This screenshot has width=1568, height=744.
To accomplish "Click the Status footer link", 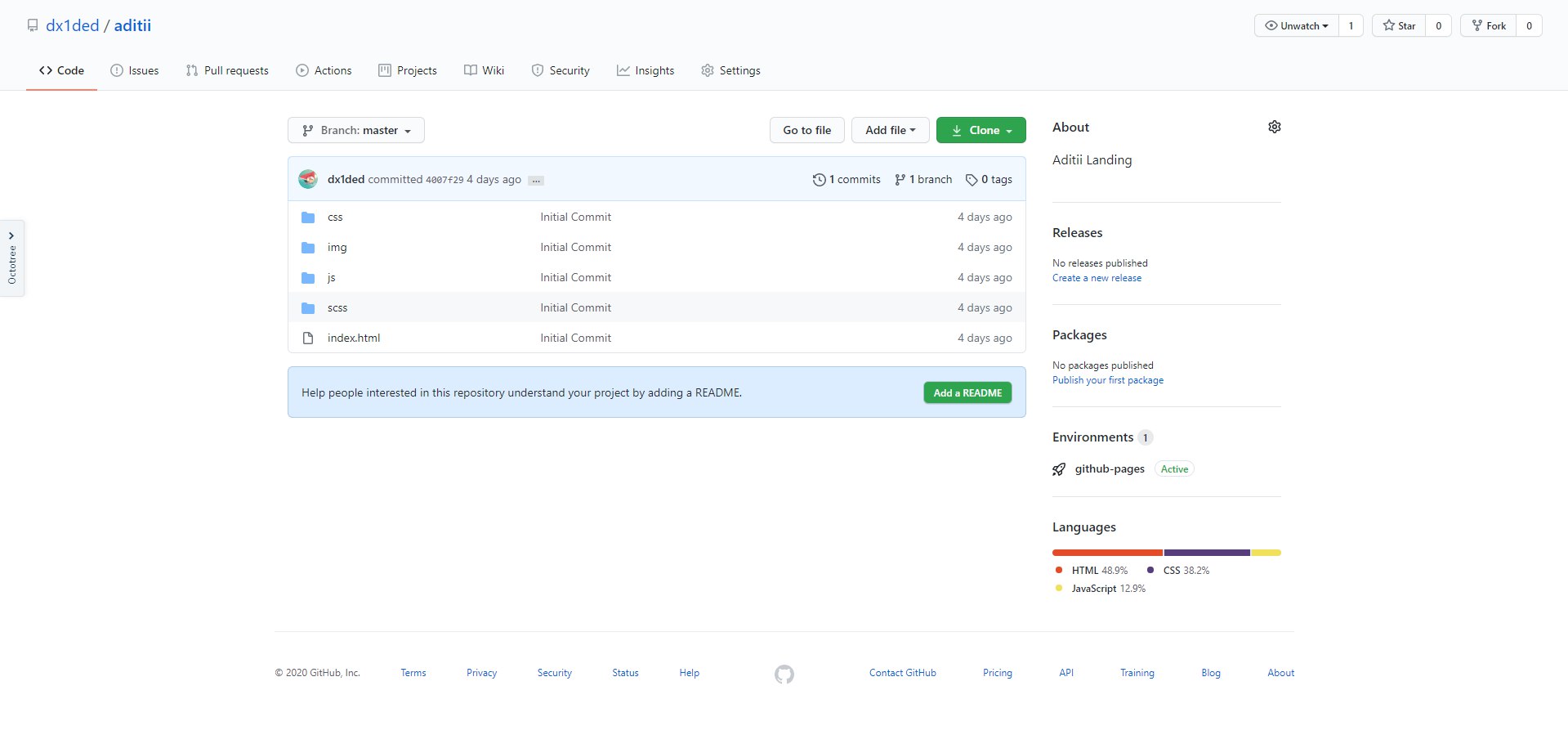I will point(625,673).
